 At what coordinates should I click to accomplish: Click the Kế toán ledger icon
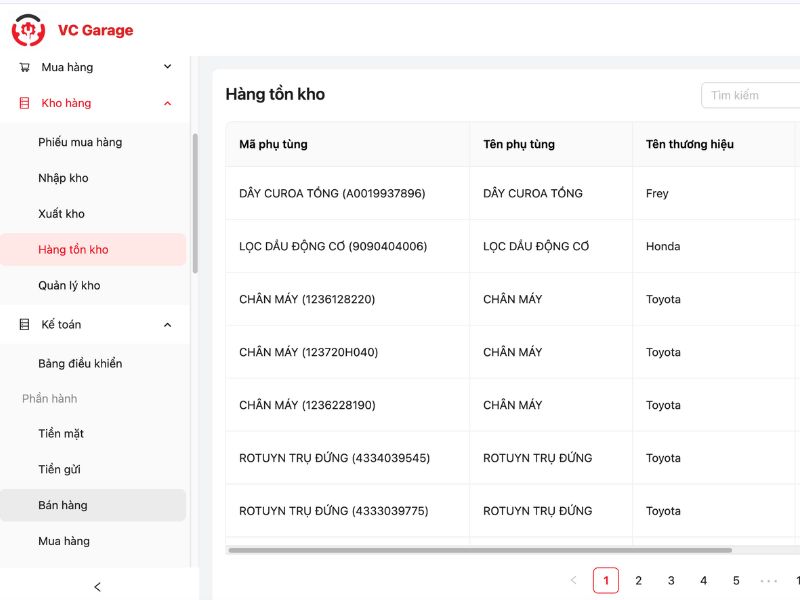click(24, 325)
